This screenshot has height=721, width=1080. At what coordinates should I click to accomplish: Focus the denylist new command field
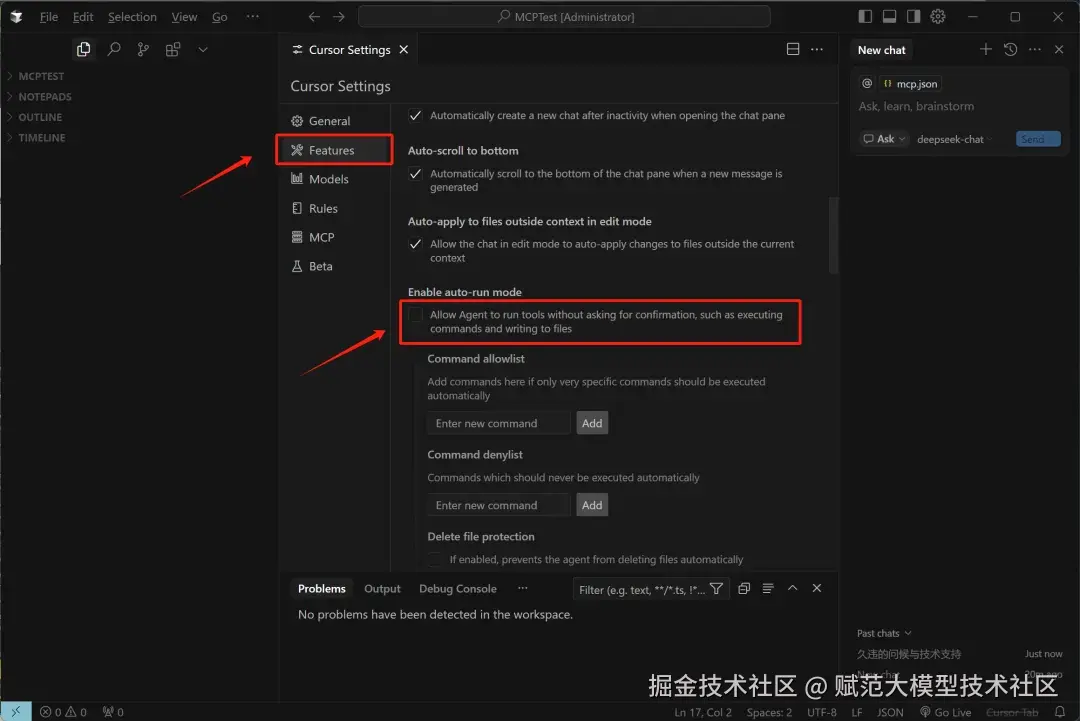[499, 505]
